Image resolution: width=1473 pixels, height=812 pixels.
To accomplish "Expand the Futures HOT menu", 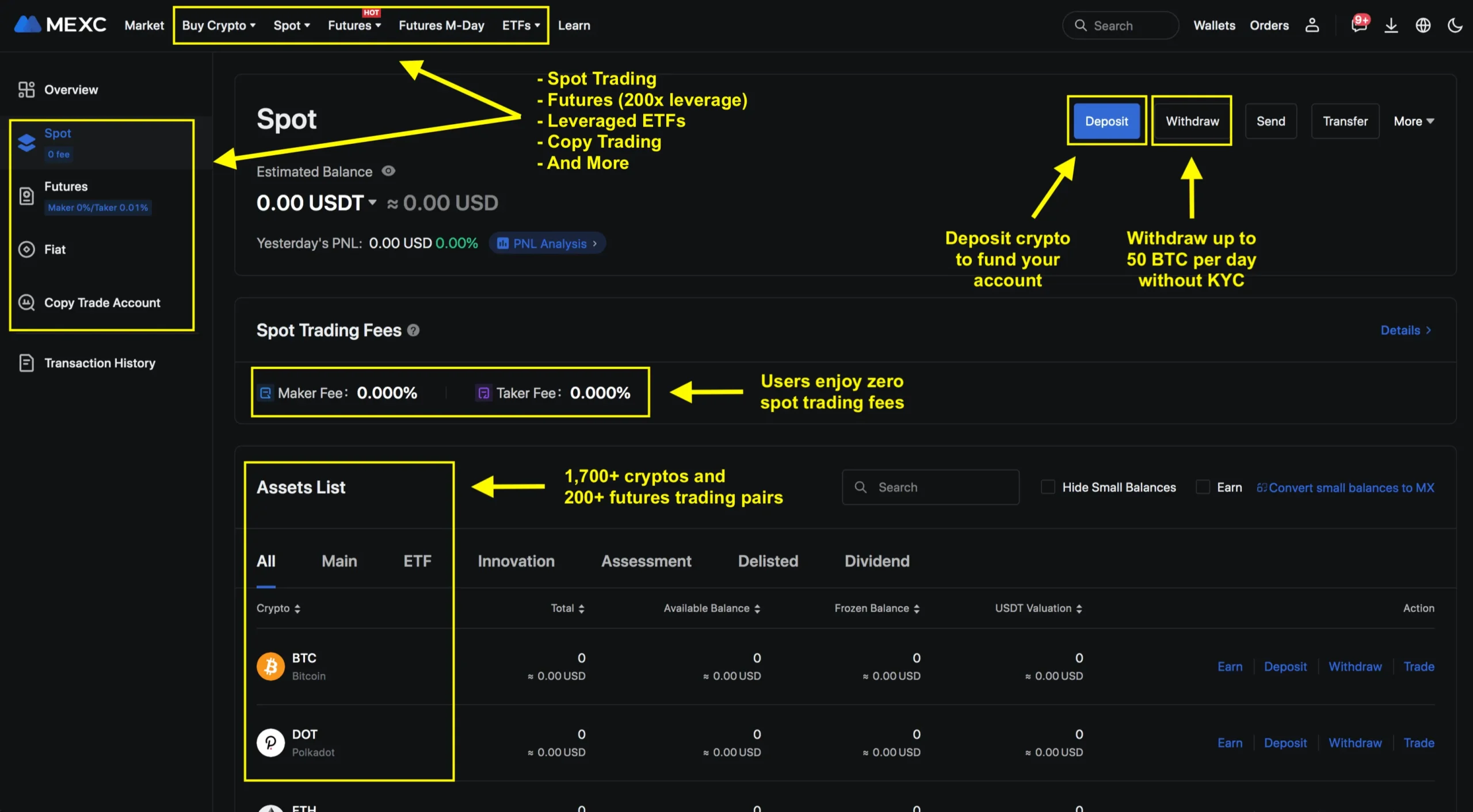I will (354, 25).
